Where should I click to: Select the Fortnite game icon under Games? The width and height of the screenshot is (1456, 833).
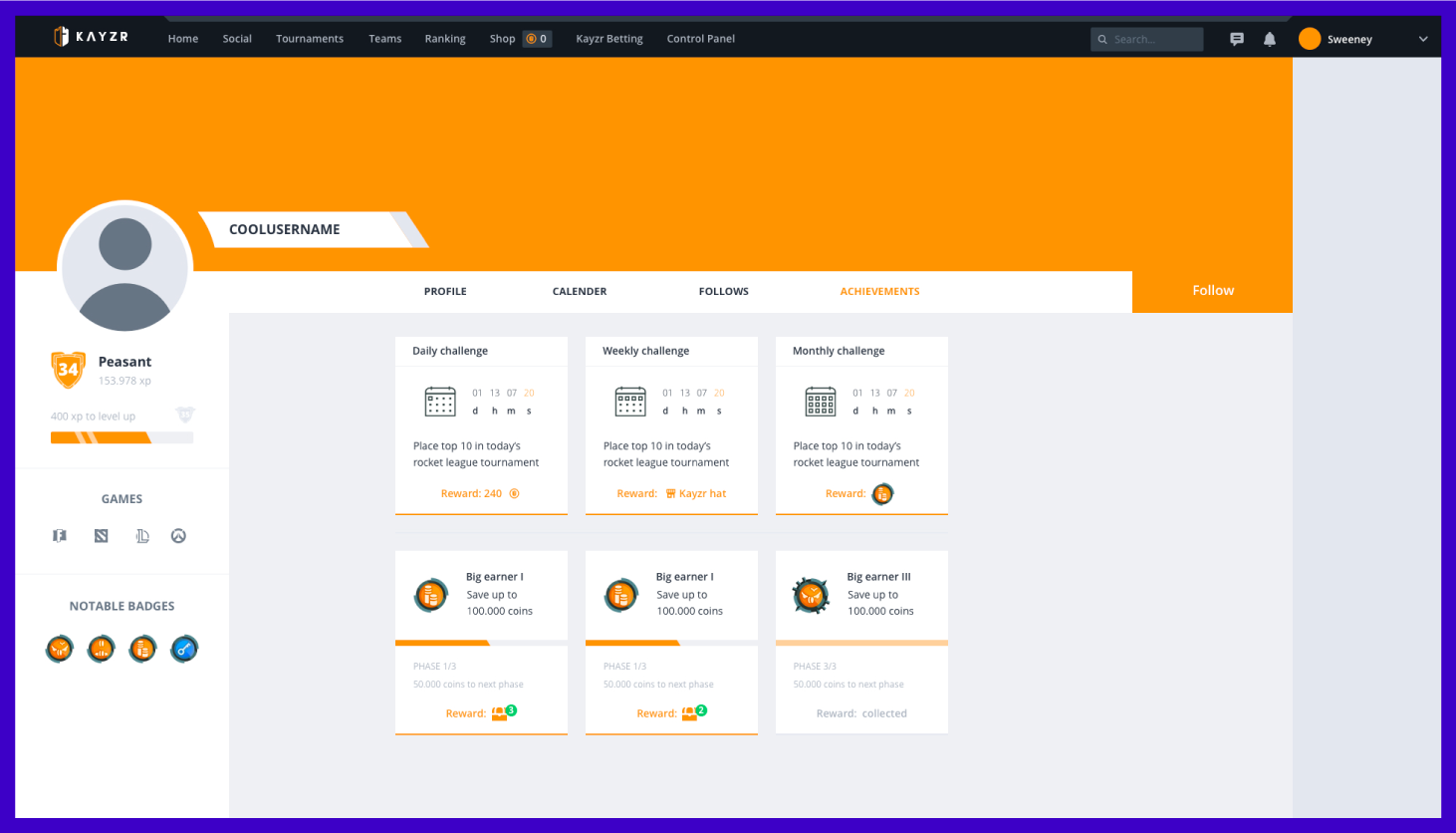coord(59,535)
